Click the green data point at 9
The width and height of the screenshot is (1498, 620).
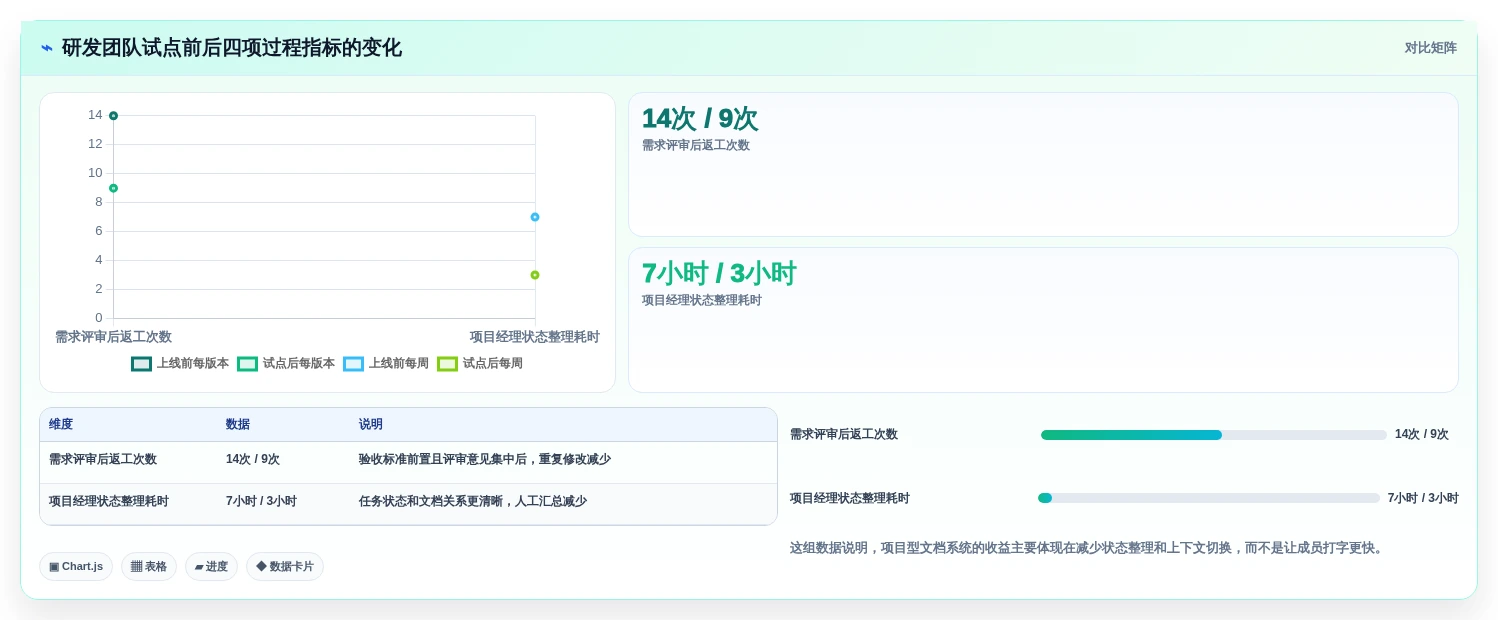(x=113, y=188)
